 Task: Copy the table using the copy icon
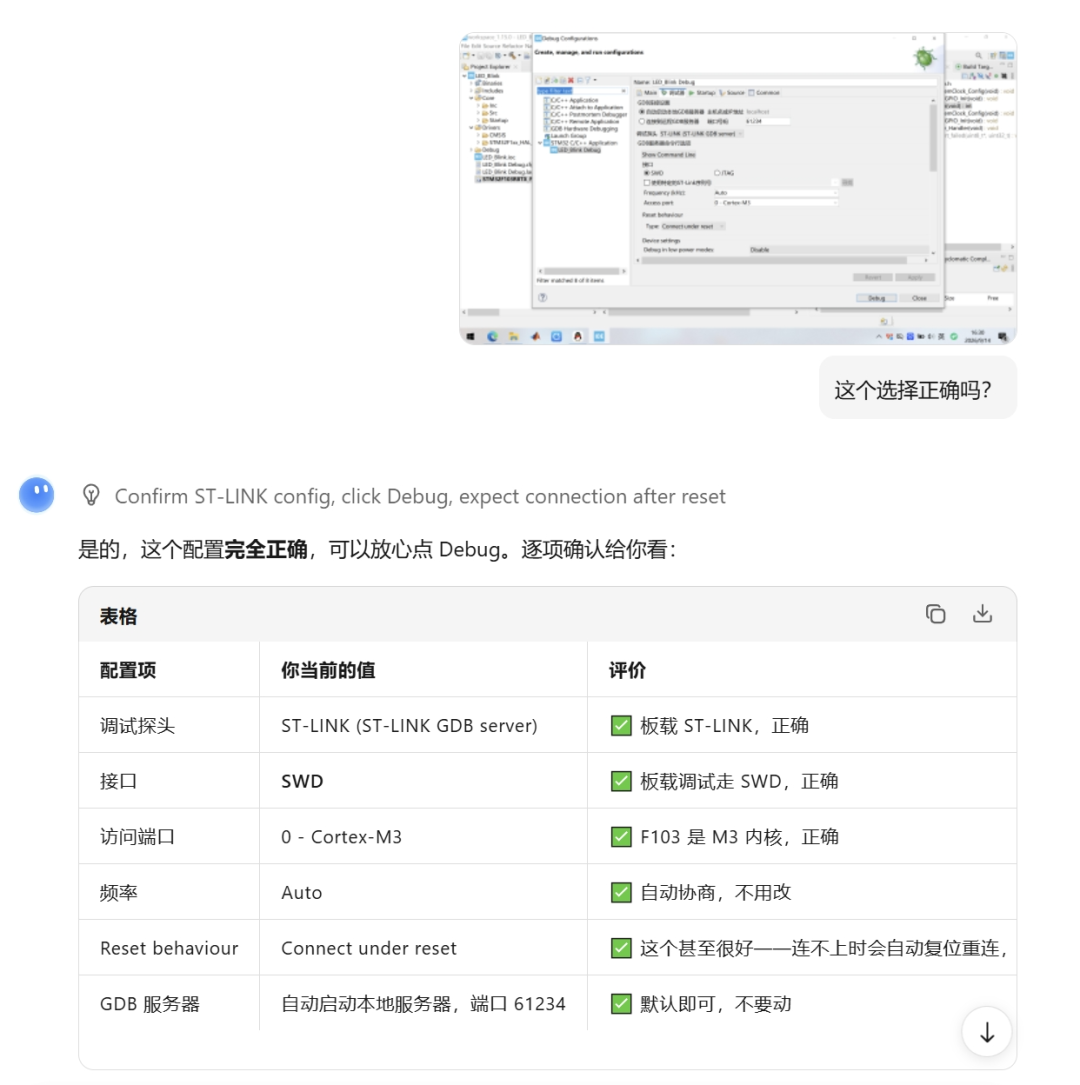pos(935,614)
